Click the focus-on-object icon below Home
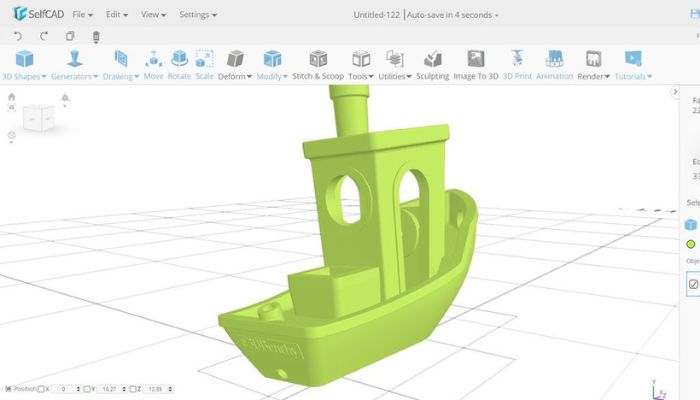 point(12,108)
